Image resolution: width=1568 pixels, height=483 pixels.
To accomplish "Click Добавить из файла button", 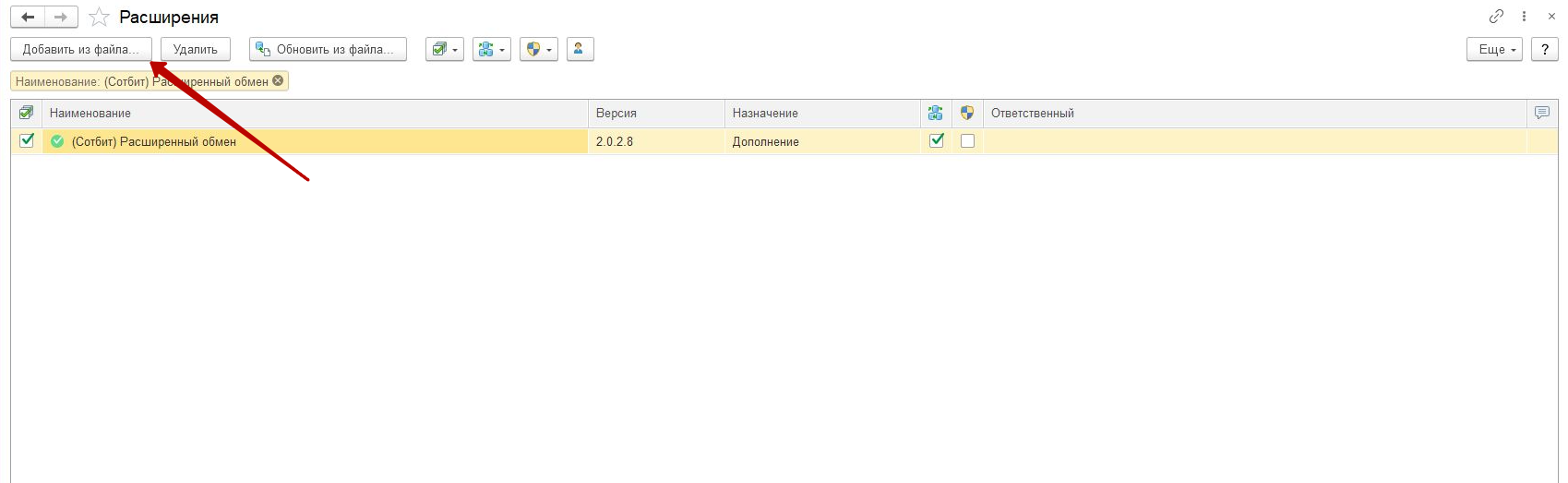I will click(80, 49).
